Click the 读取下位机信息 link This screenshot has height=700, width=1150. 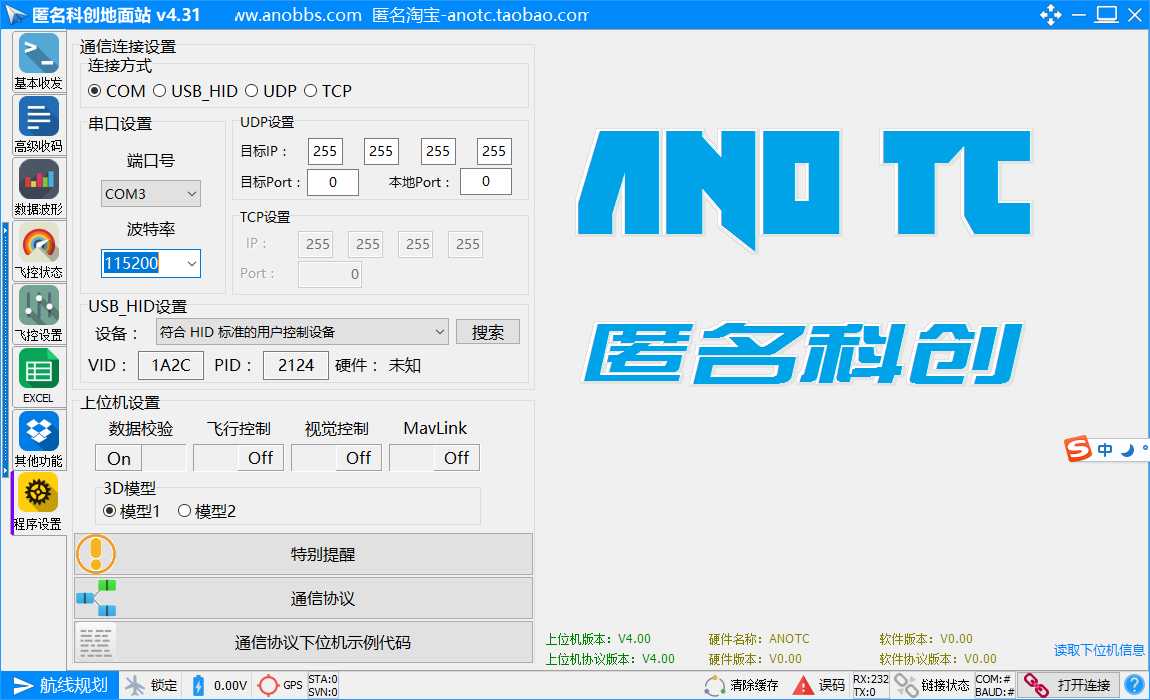point(1099,649)
